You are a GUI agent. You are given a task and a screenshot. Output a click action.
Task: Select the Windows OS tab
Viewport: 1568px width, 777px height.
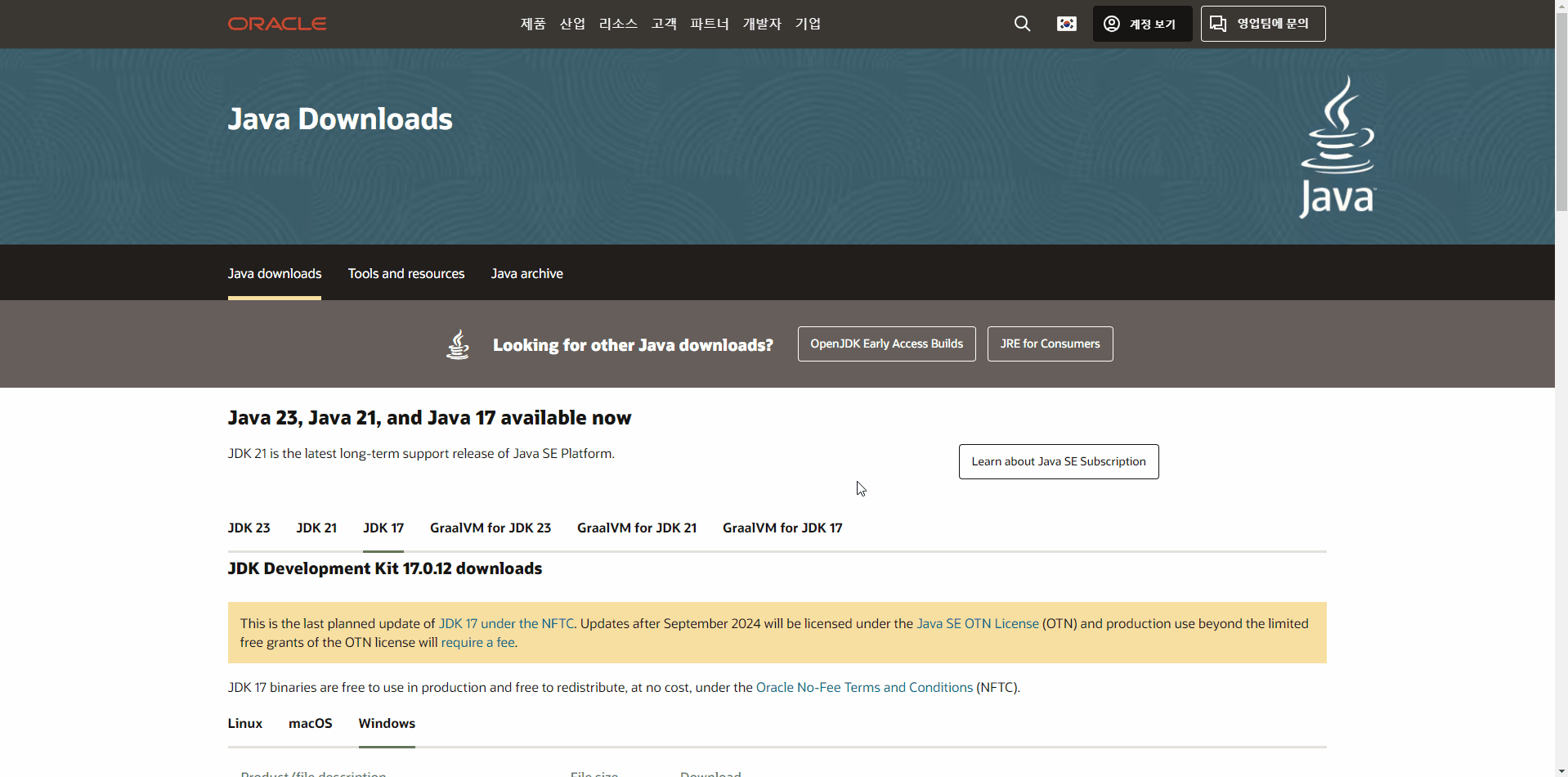pyautogui.click(x=387, y=723)
